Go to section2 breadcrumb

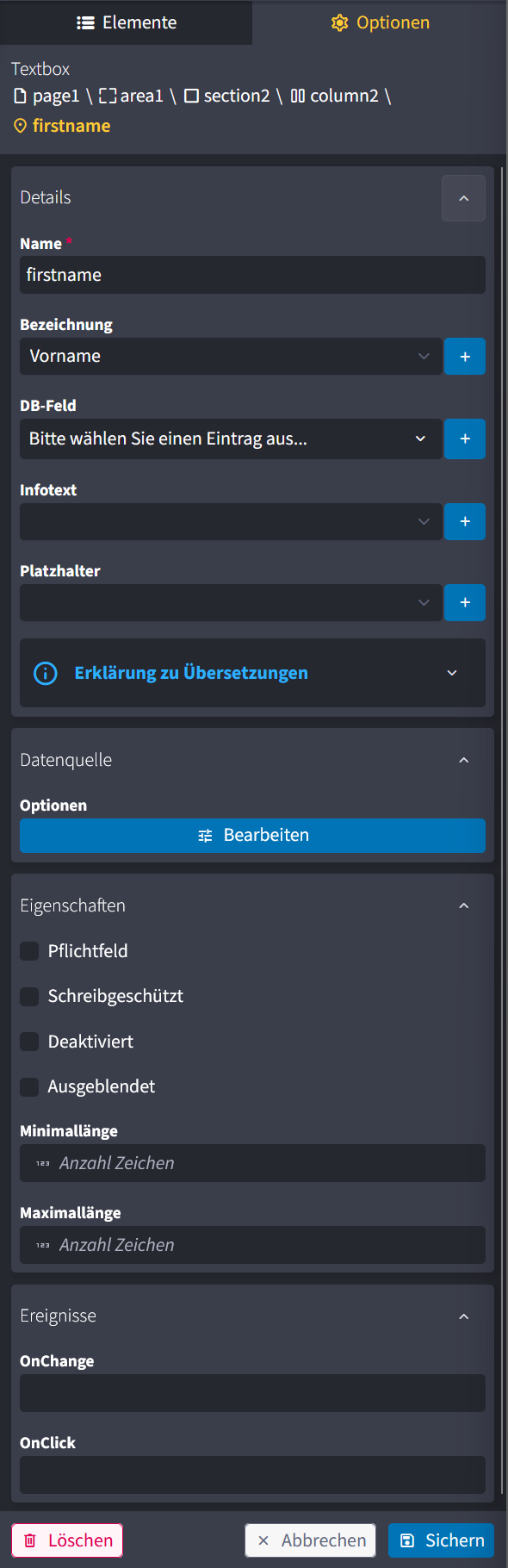point(227,96)
